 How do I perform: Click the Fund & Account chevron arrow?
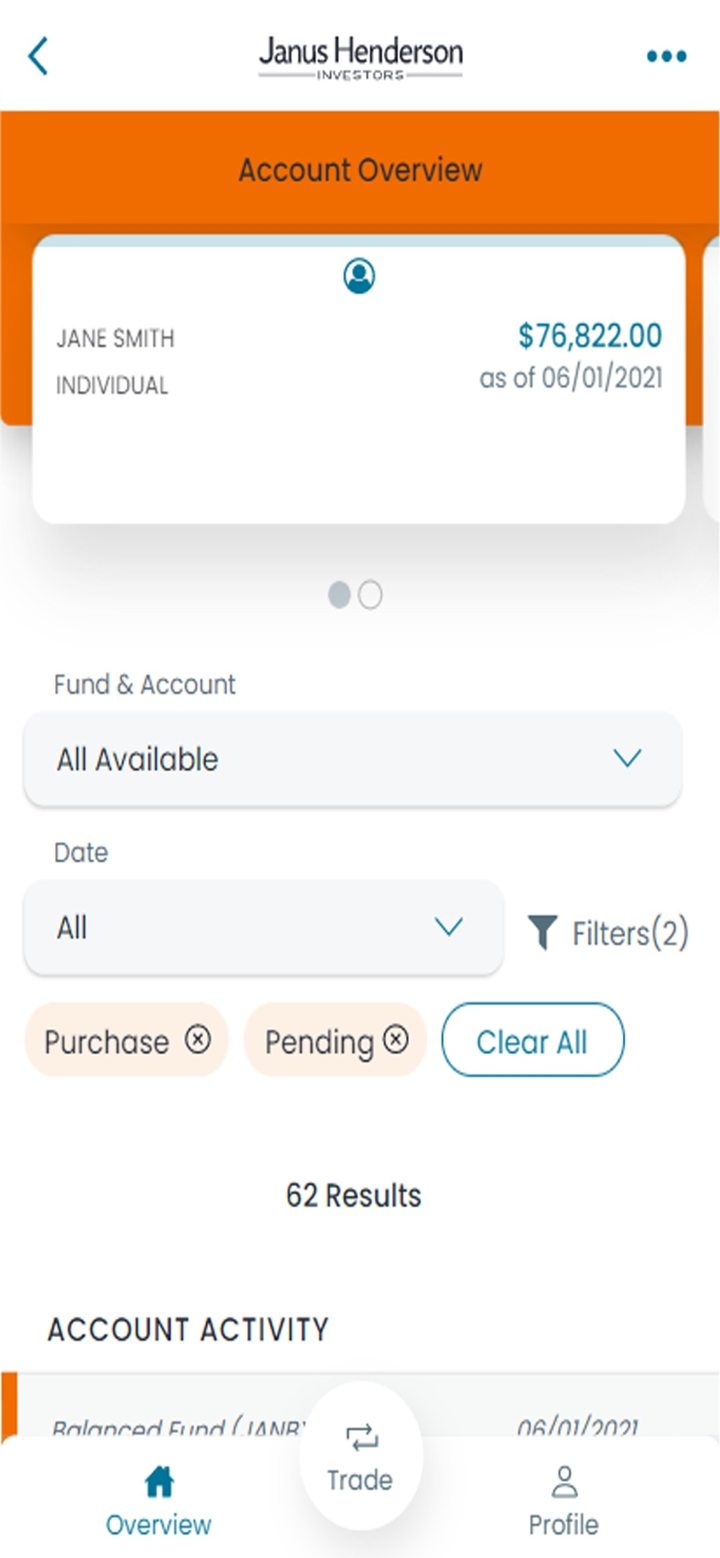coord(627,759)
